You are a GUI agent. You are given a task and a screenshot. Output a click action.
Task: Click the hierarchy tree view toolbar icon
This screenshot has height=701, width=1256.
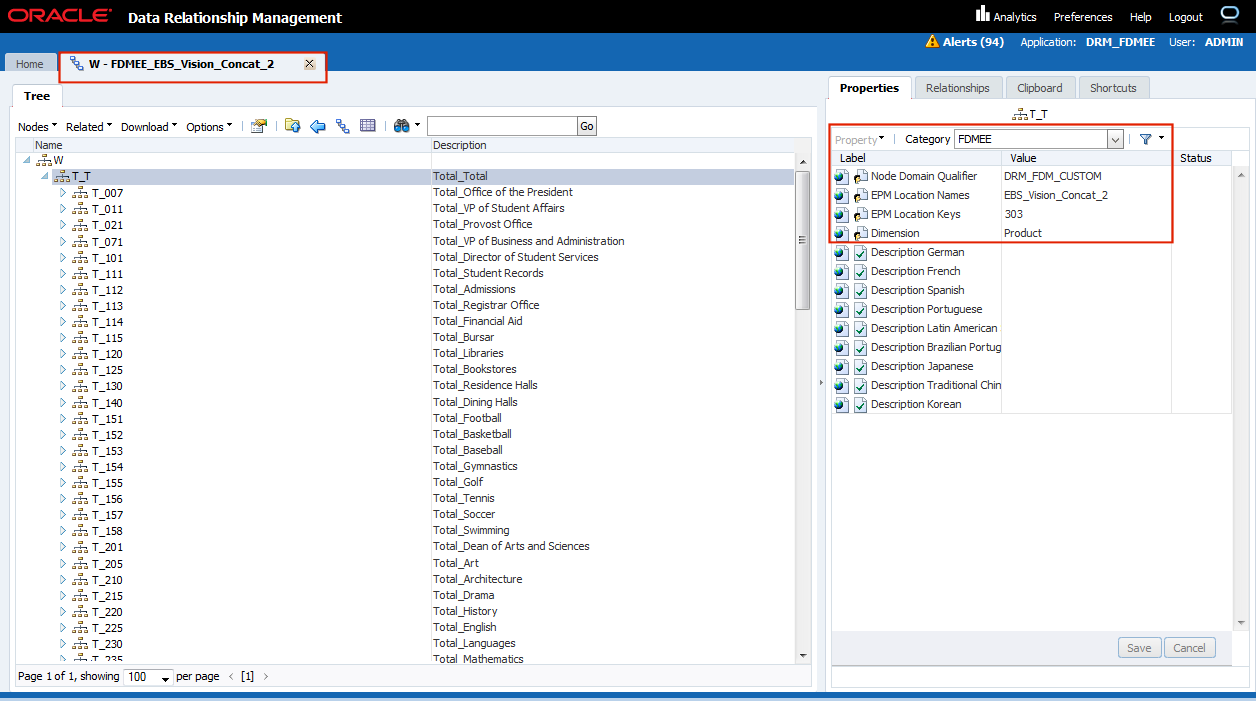[x=343, y=126]
